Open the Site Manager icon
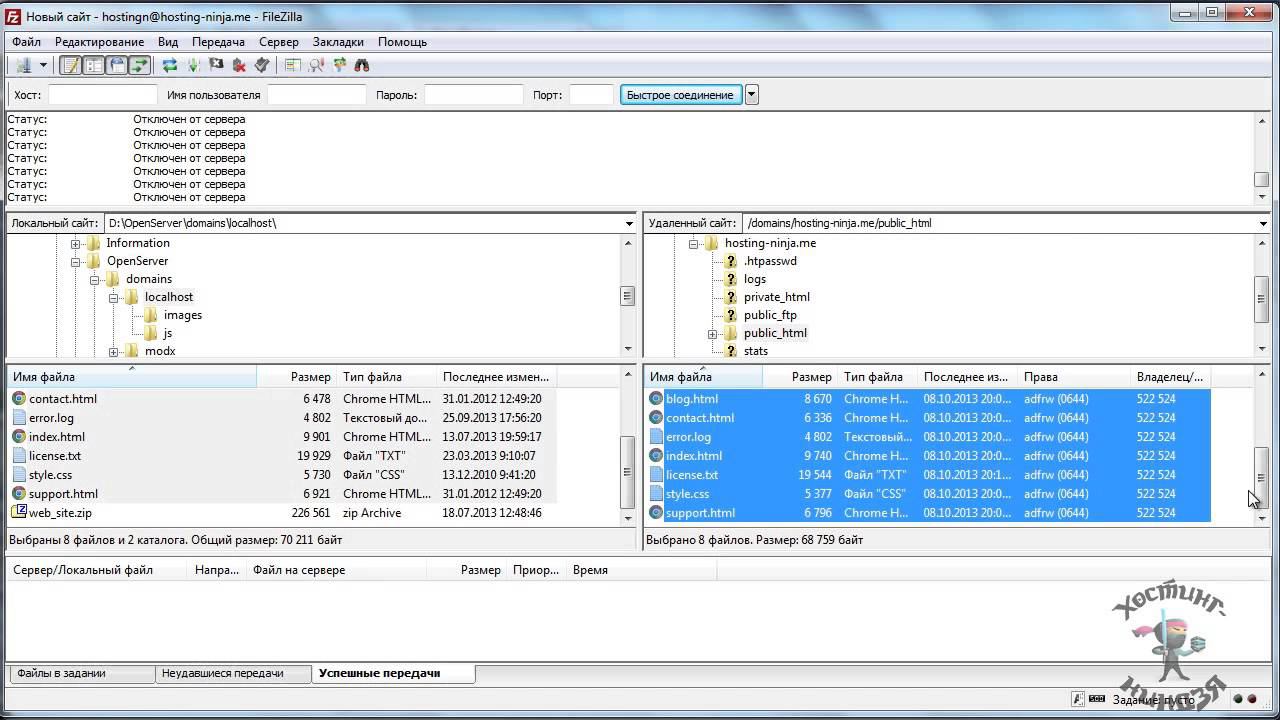 tap(22, 65)
